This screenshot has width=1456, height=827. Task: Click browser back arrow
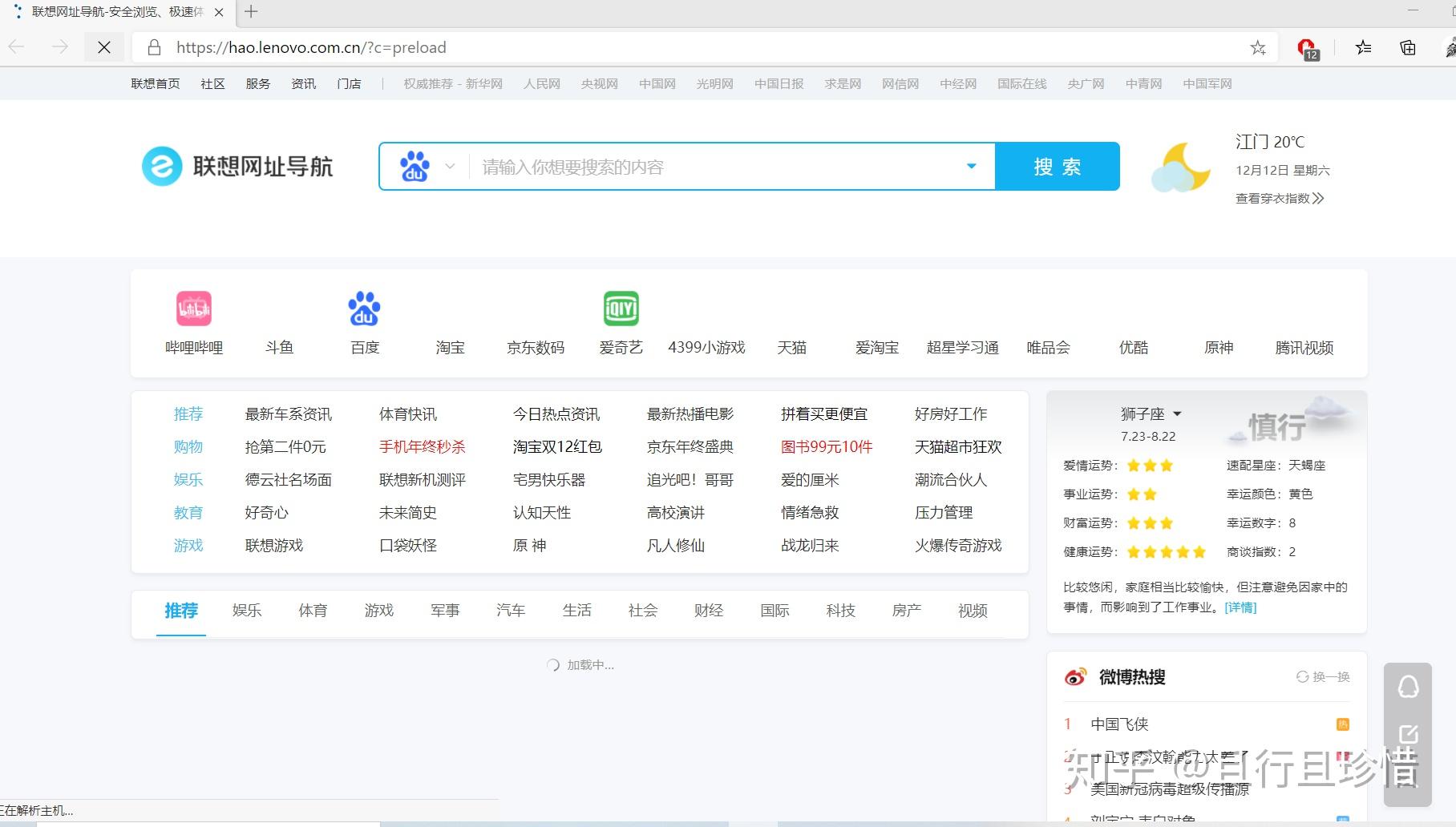point(17,47)
